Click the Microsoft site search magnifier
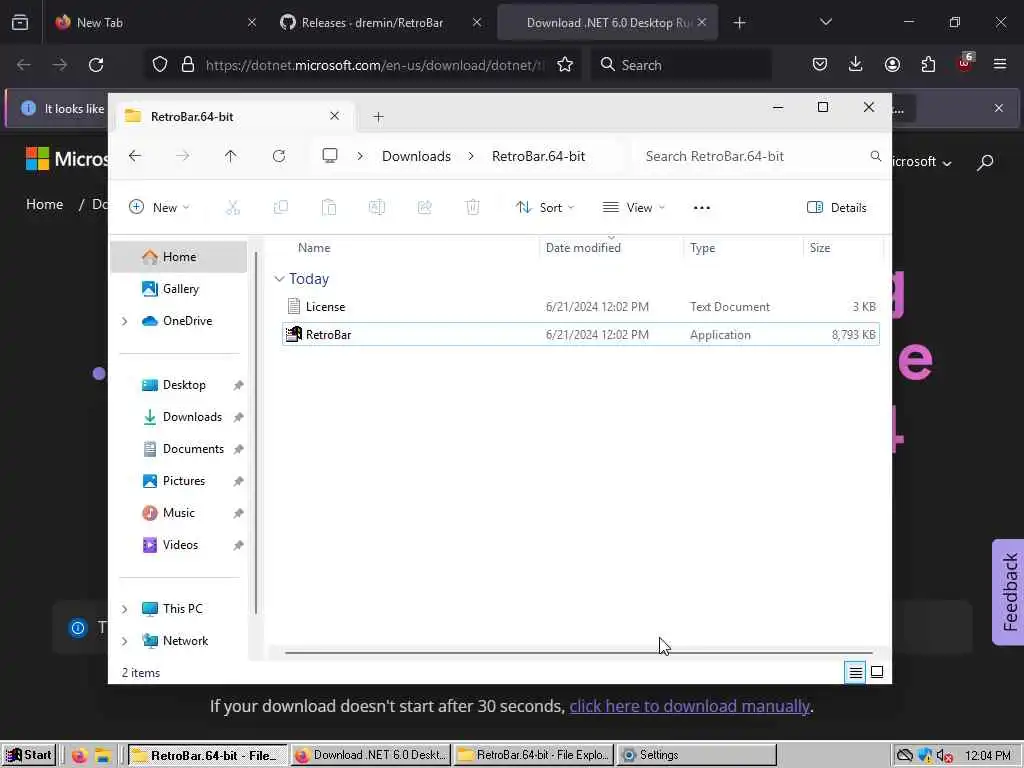This screenshot has width=1024, height=768. 985,162
